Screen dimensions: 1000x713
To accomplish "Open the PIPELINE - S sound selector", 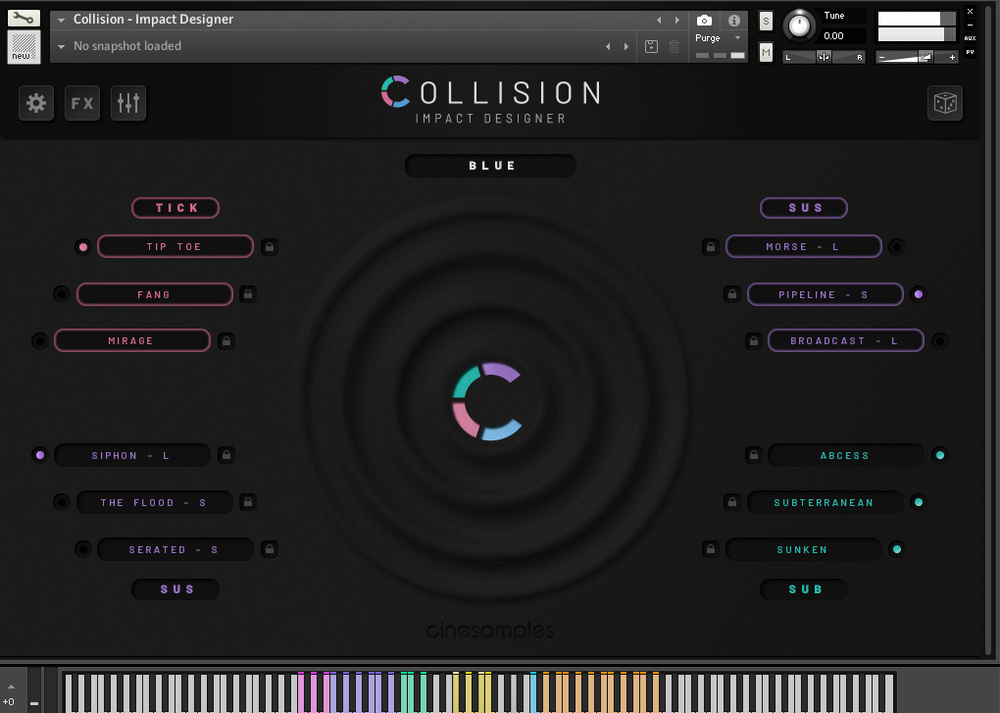I will 825,294.
